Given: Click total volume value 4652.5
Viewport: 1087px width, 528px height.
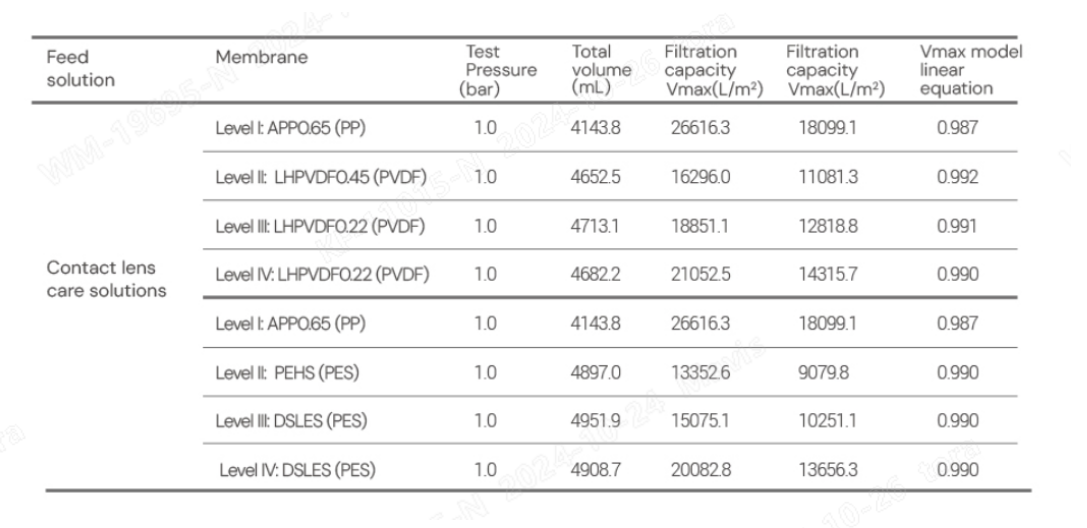Looking at the screenshot, I should click(x=595, y=177).
